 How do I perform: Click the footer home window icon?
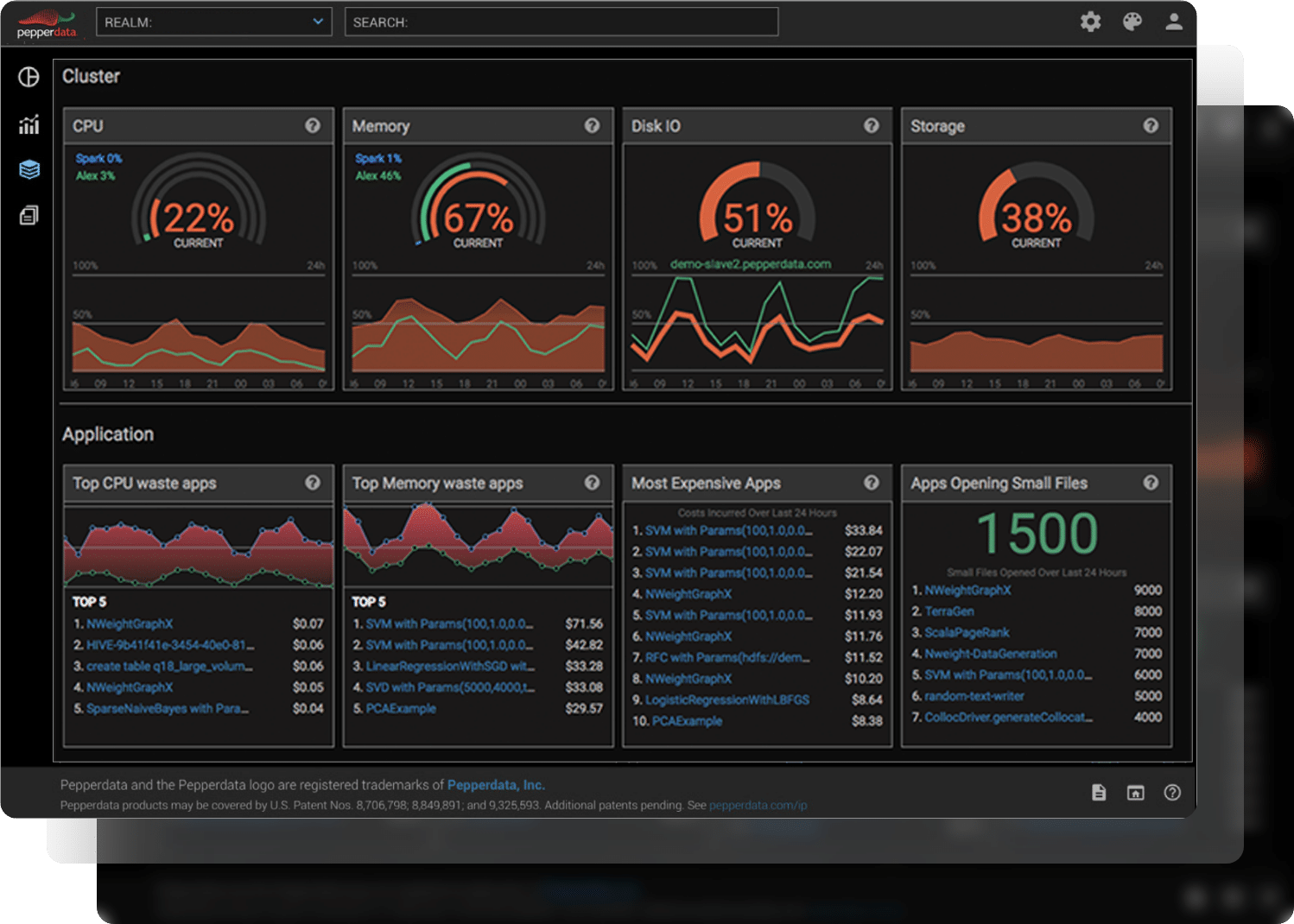1136,793
